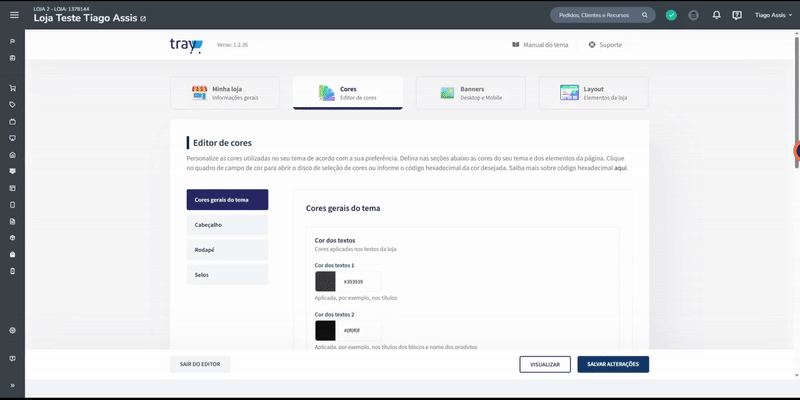Edit the #393939 hex code field
Image resolution: width=800 pixels, height=400 pixels.
(x=359, y=282)
